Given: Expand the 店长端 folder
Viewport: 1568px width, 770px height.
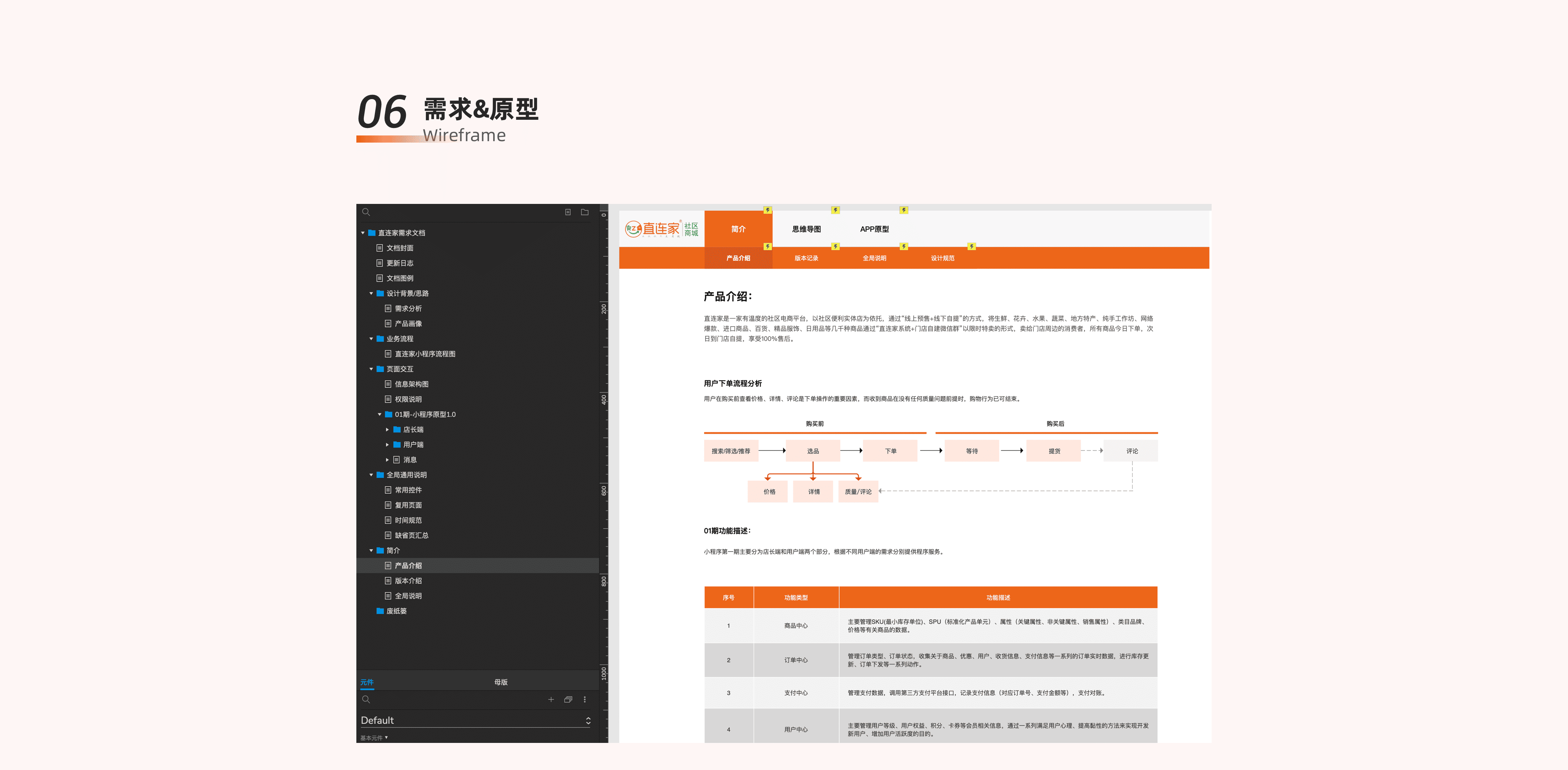Looking at the screenshot, I should (x=387, y=430).
